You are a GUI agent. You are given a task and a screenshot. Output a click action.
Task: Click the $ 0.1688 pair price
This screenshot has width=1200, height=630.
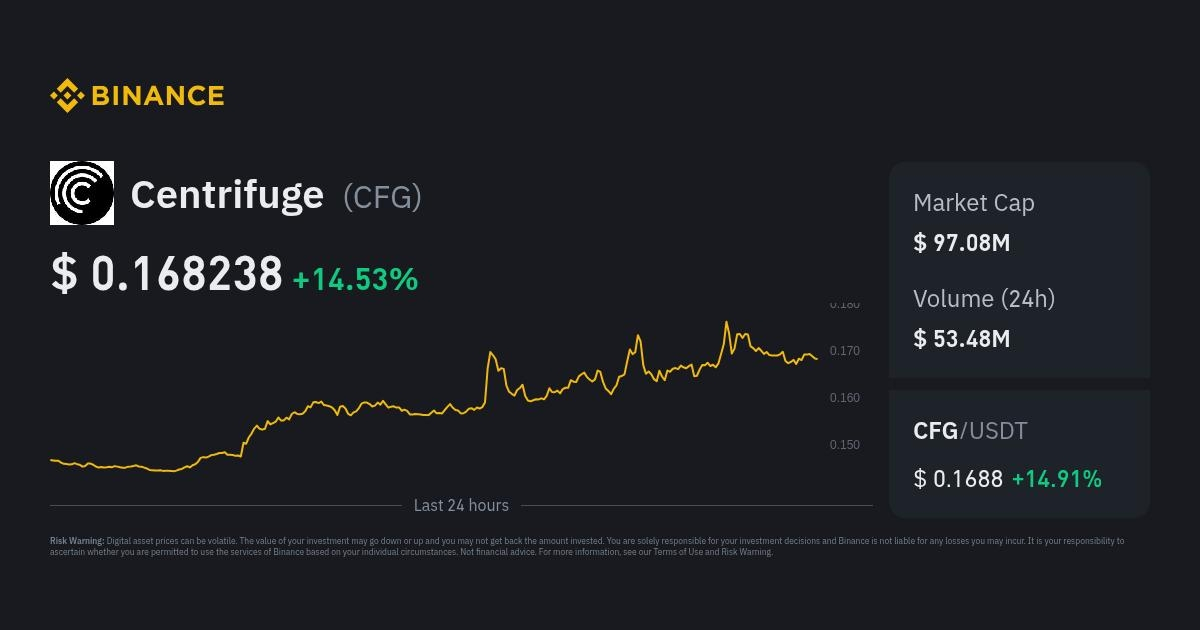point(958,479)
